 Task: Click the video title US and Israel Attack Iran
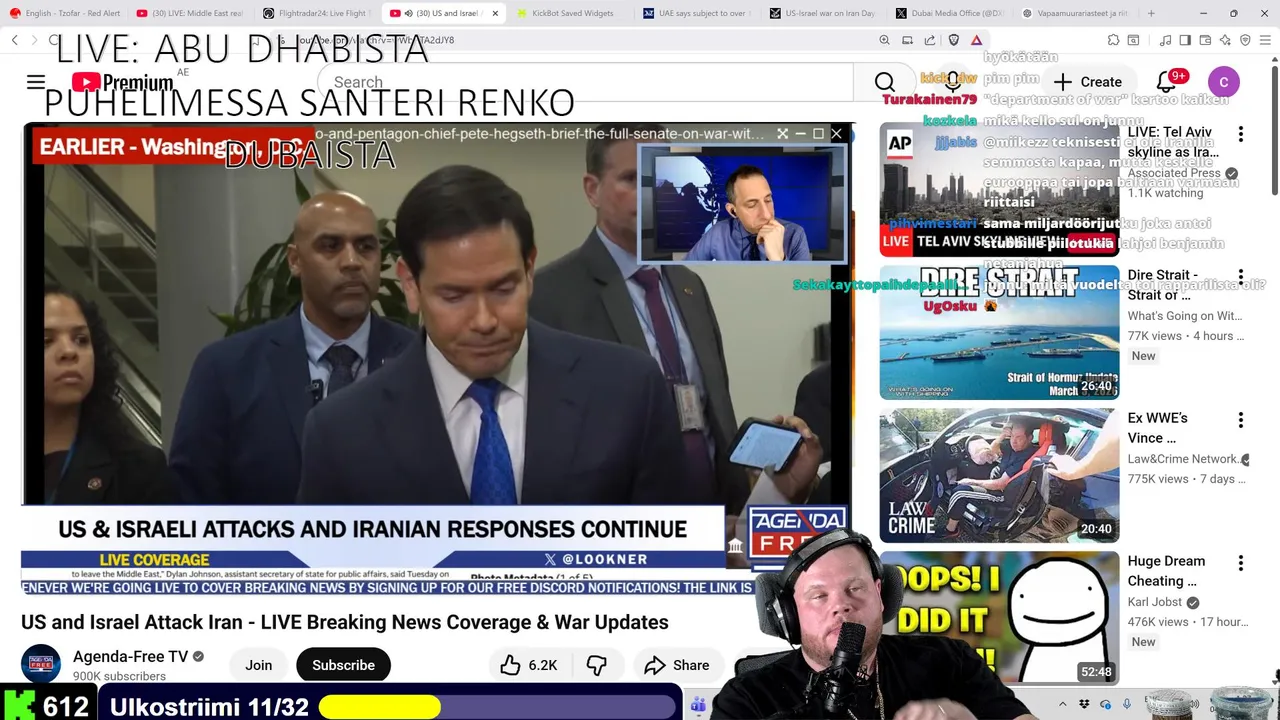[x=345, y=622]
